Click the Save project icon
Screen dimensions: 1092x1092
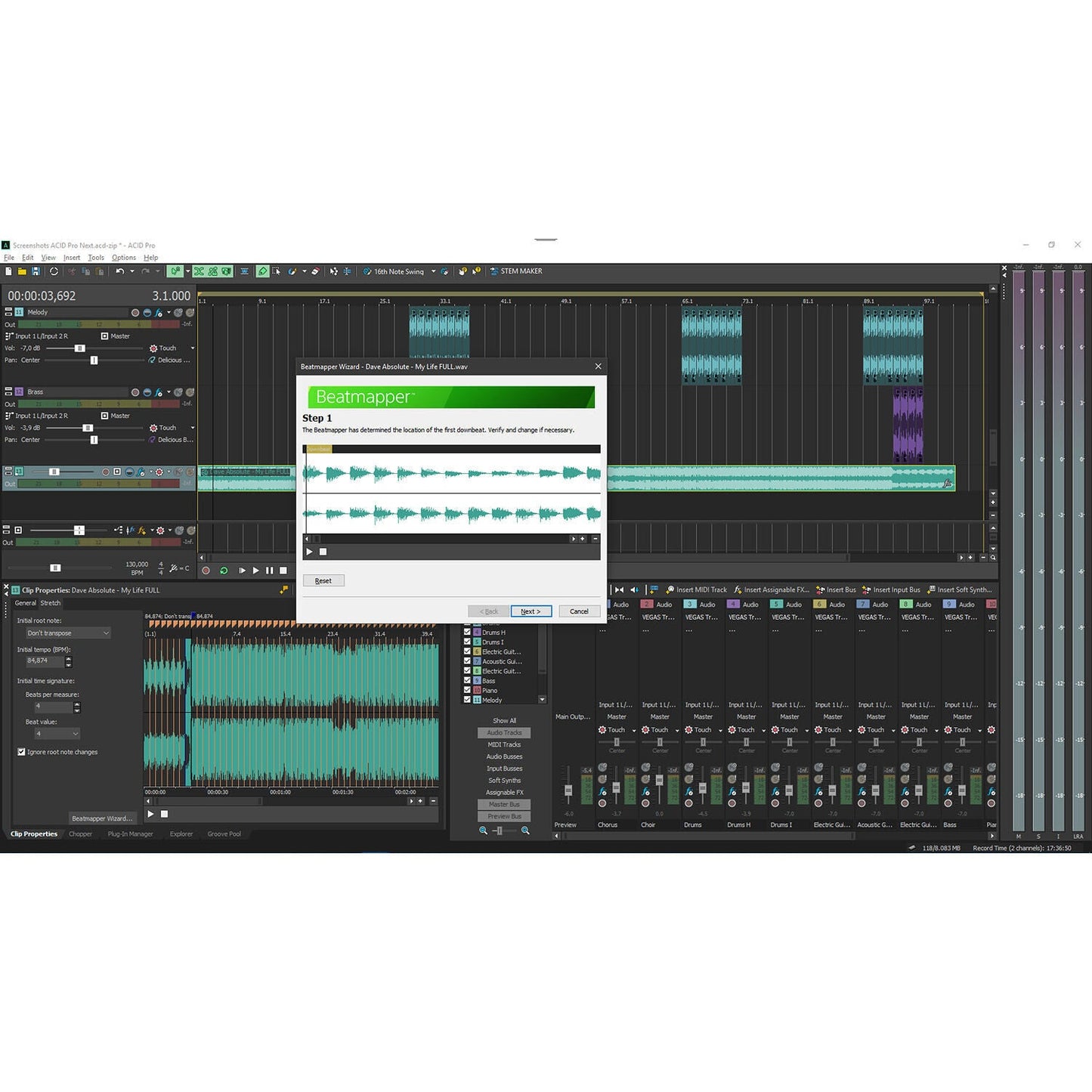click(36, 271)
